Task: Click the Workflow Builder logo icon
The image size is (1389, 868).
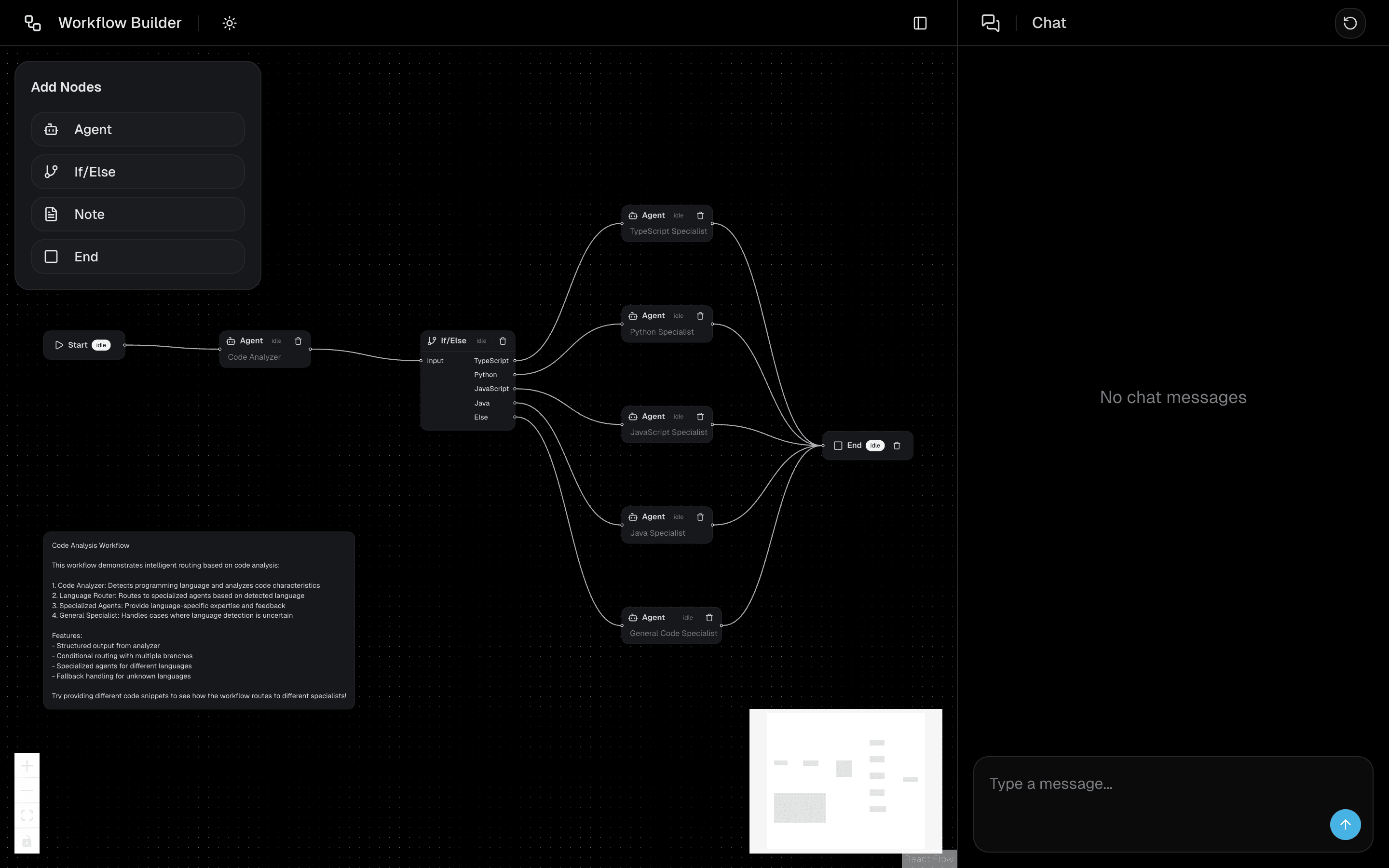Action: (x=32, y=23)
